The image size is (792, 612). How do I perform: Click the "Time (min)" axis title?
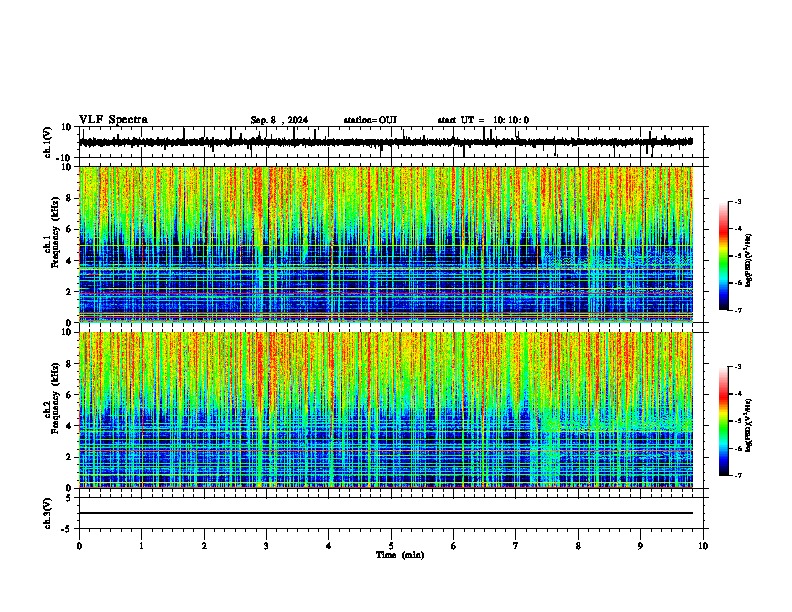coord(400,555)
